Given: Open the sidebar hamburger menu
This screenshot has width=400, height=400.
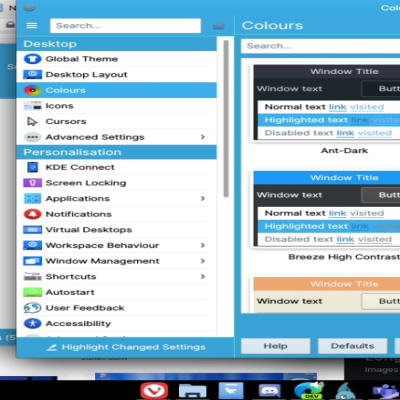Looking at the screenshot, I should click(32, 26).
